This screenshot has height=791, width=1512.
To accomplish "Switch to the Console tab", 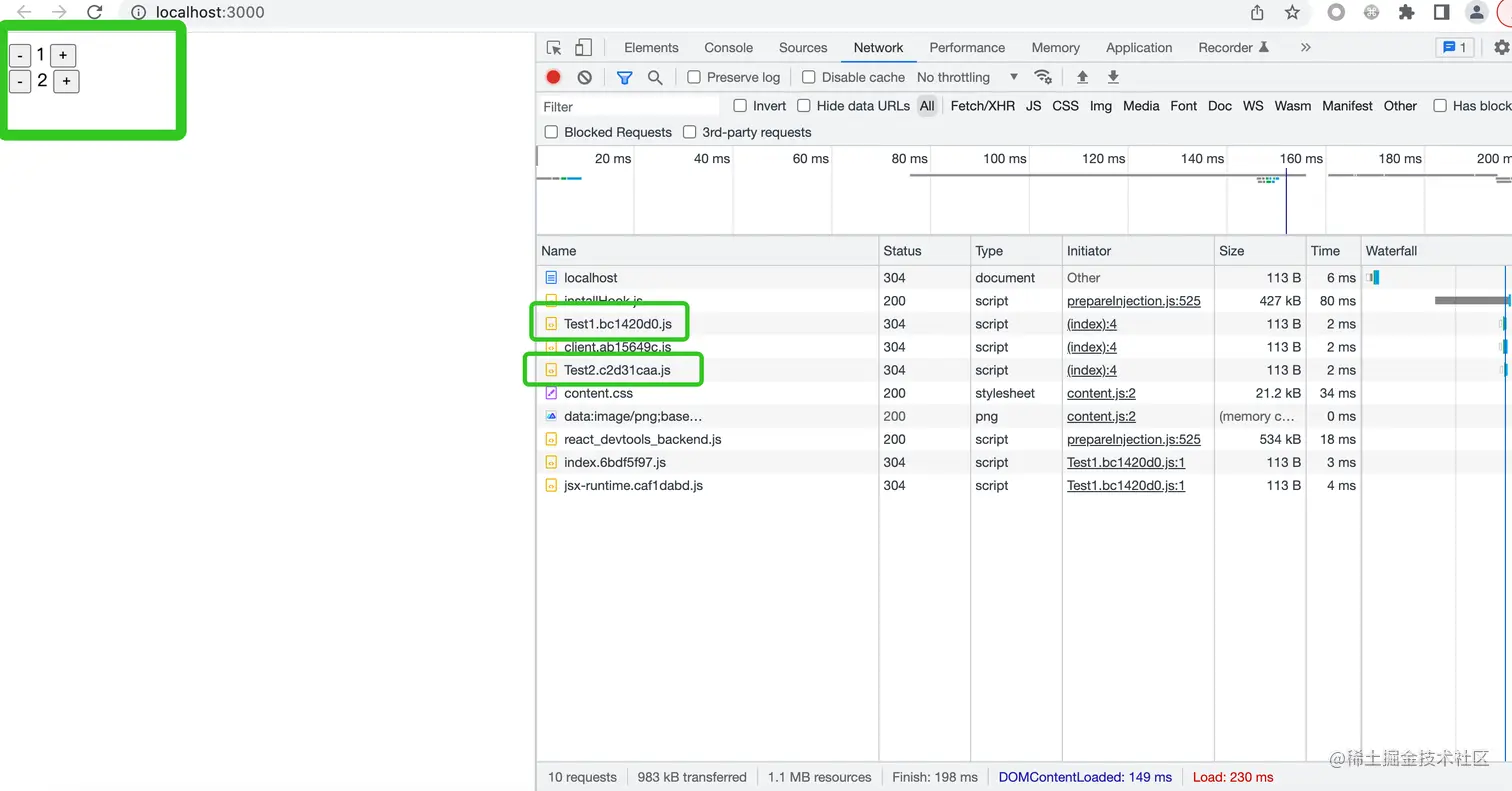I will click(x=729, y=47).
